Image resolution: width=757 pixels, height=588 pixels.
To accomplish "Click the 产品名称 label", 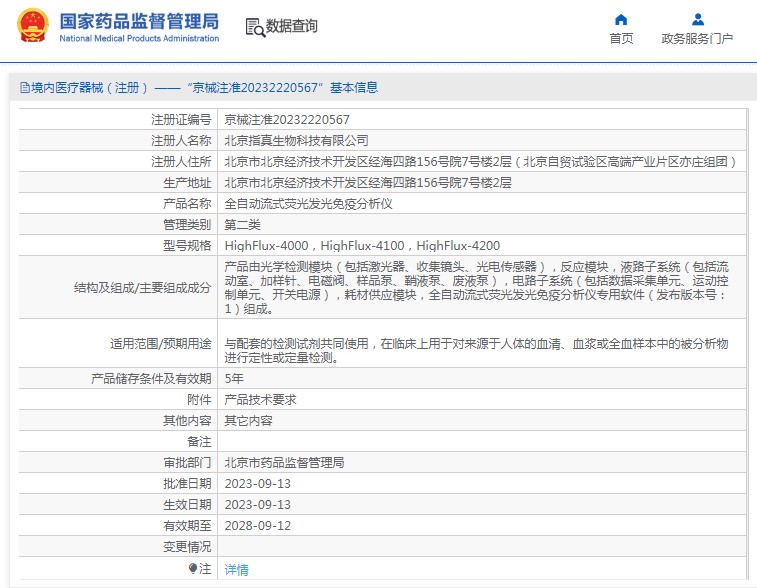I will tap(187, 204).
